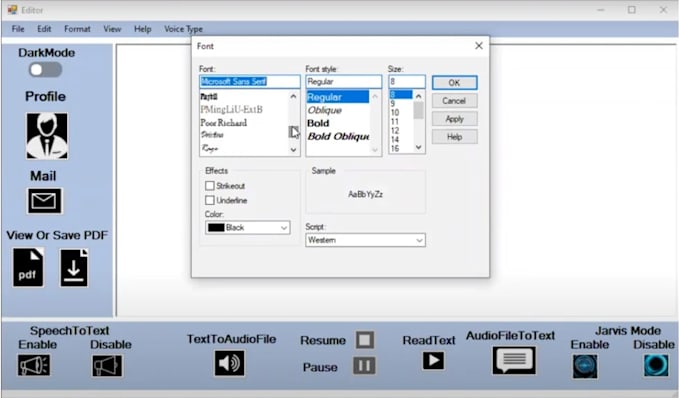Open the Format menu

pos(77,29)
